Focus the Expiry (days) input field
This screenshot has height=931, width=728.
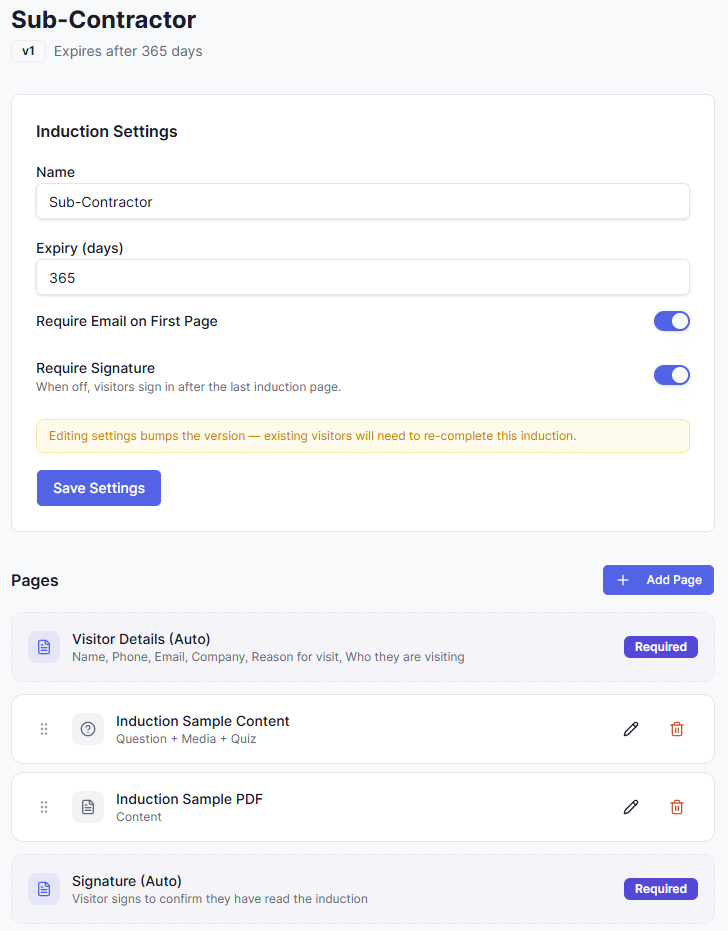[x=363, y=278]
